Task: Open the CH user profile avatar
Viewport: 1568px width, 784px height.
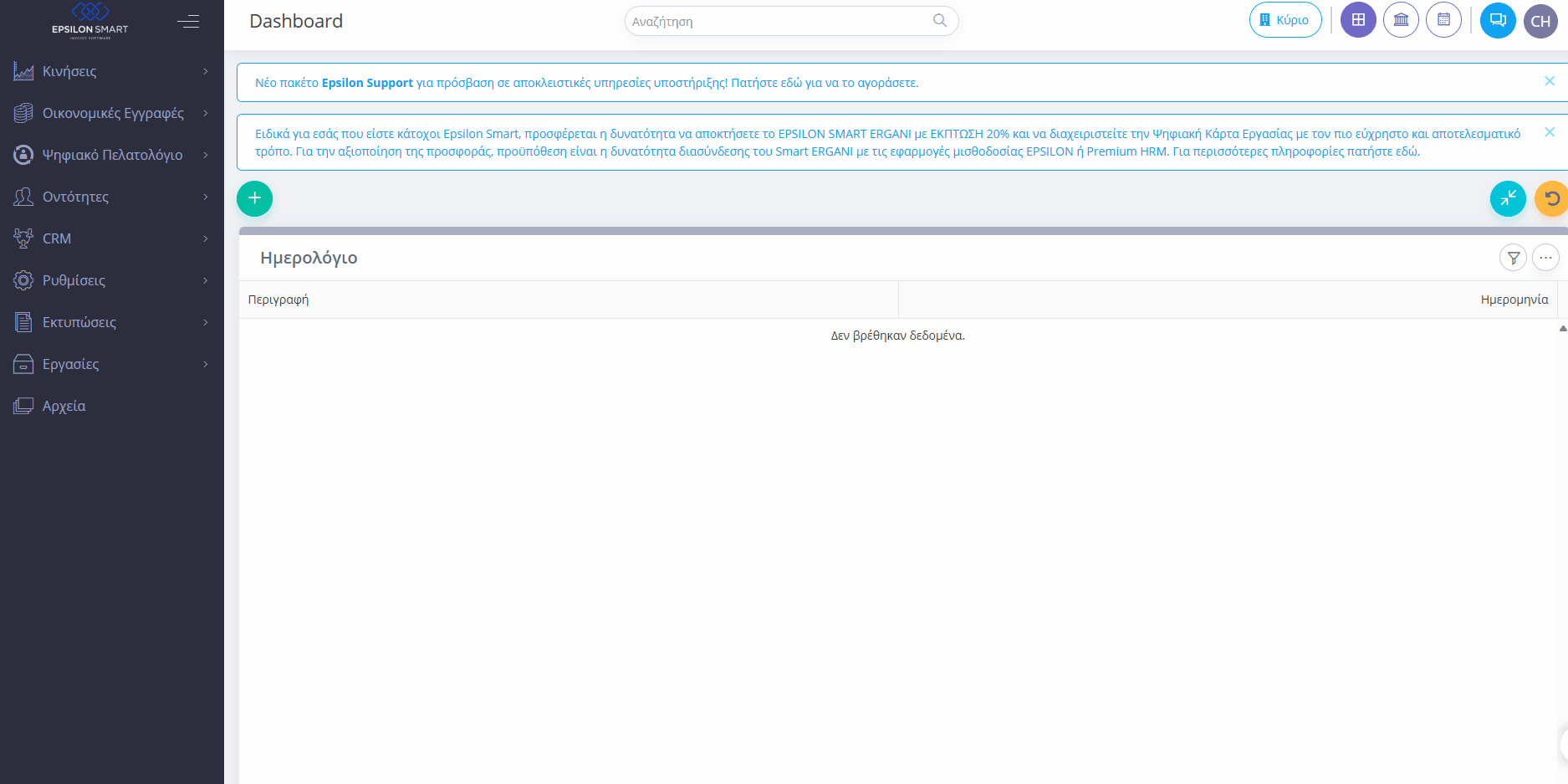Action: click(x=1540, y=21)
